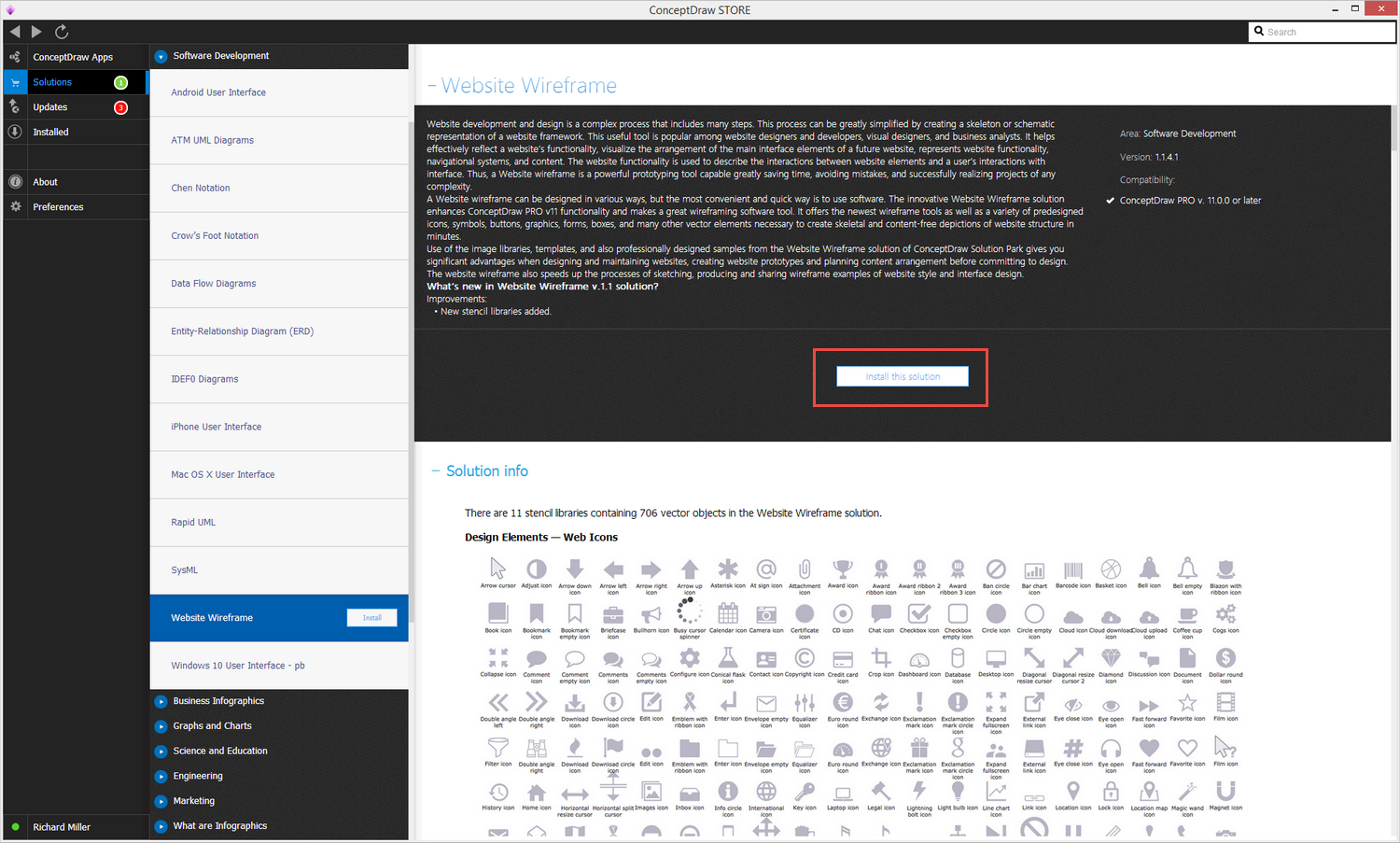Select the Barcode icon
Image resolution: width=1400 pixels, height=843 pixels.
tap(1073, 569)
